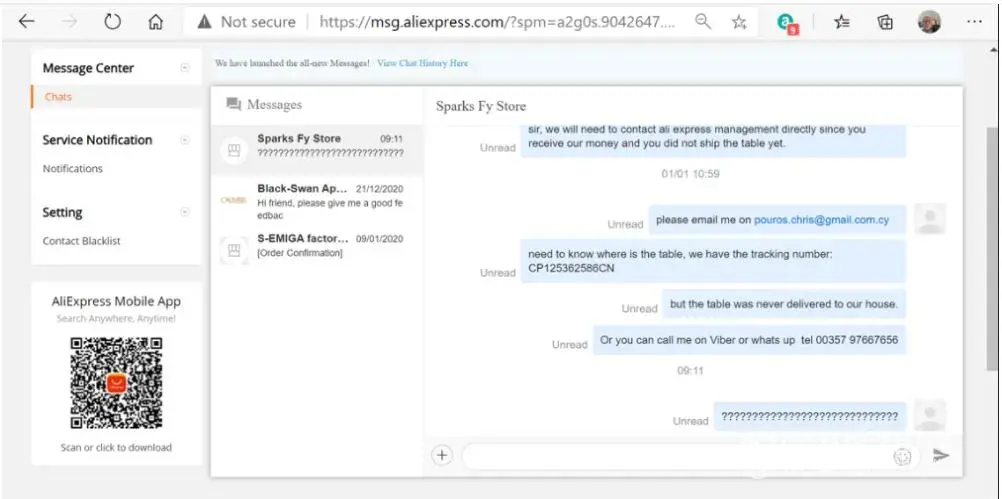Click the [Order Confirmation] preview text
Screen dimensions: 1002x499
[300, 253]
